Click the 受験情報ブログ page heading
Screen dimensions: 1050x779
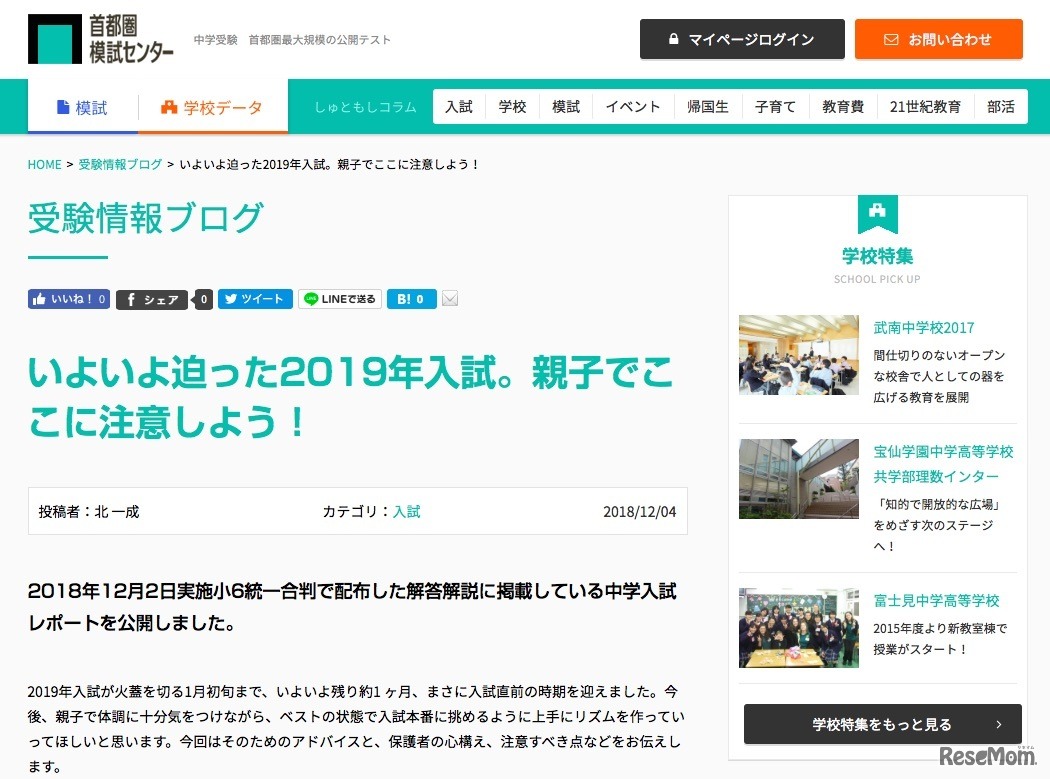(x=145, y=218)
